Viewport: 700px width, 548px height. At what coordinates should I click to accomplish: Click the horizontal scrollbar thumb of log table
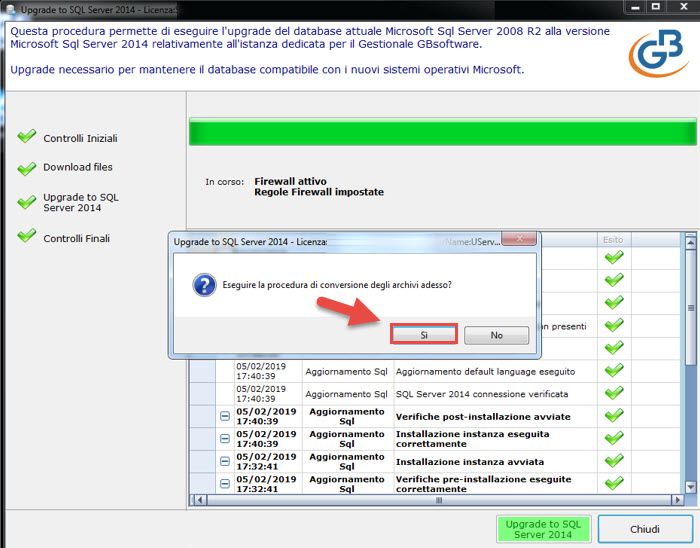tap(439, 500)
